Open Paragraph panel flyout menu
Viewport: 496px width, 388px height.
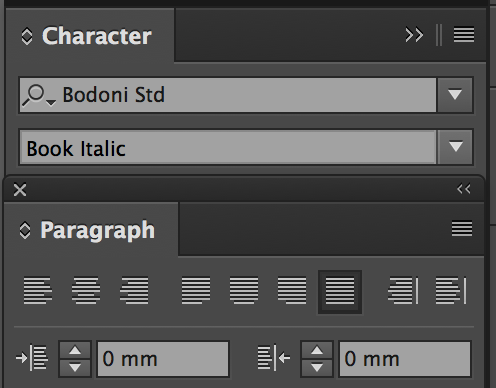(462, 229)
